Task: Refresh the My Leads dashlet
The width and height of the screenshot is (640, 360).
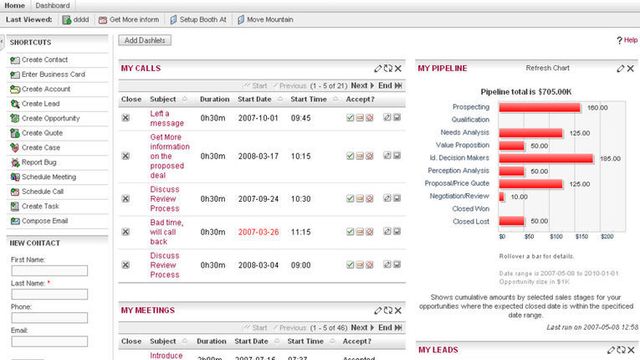Action: pos(621,350)
